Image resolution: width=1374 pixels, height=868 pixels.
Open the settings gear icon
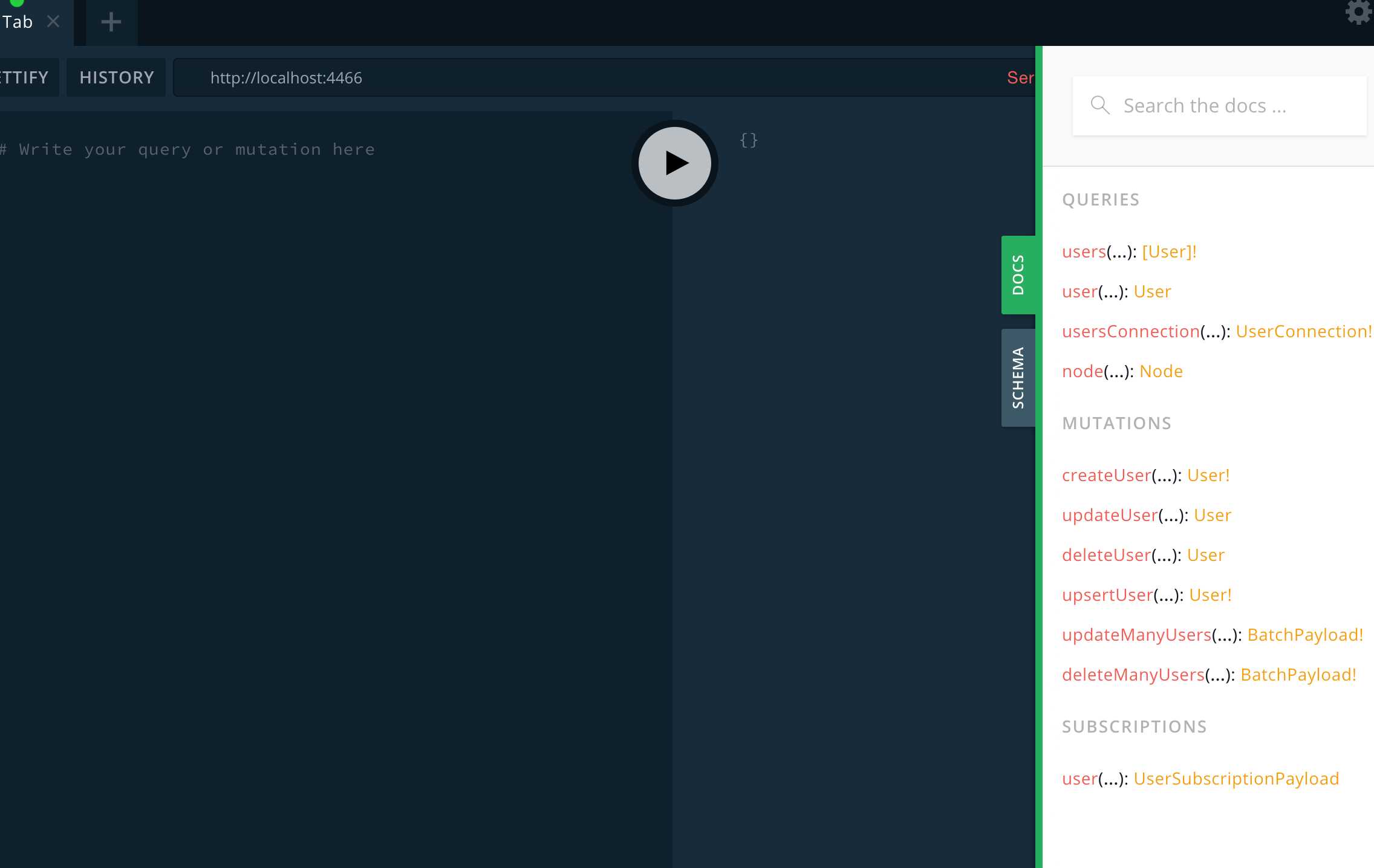(1359, 11)
